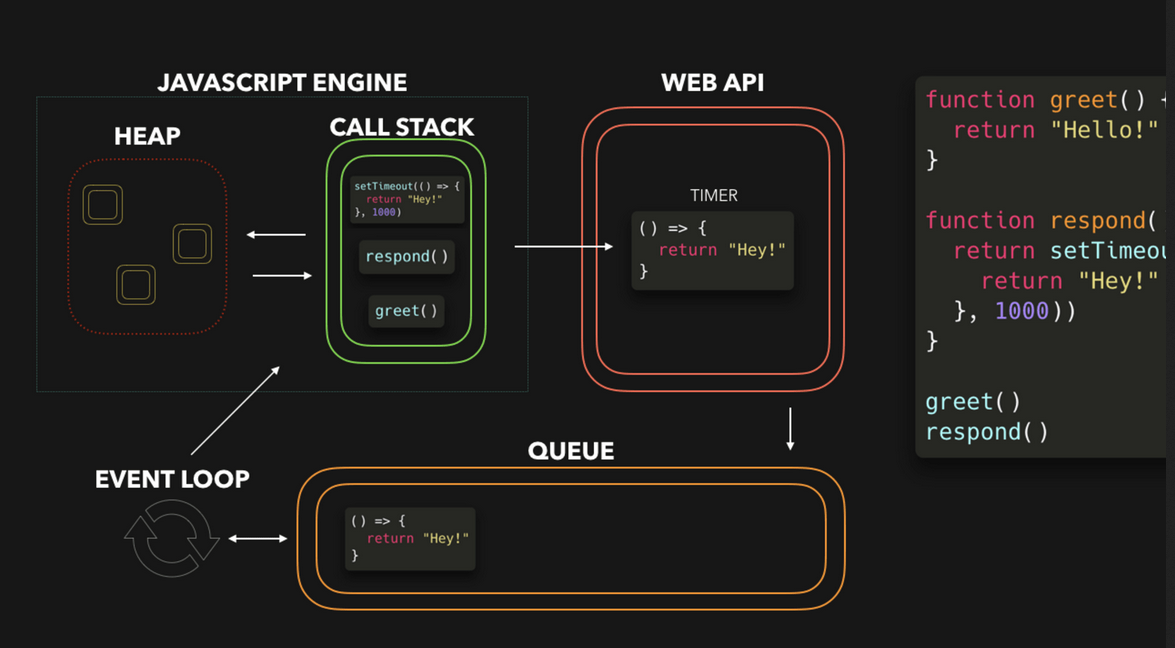Click the middle heap object square
The image size is (1175, 648).
click(191, 243)
